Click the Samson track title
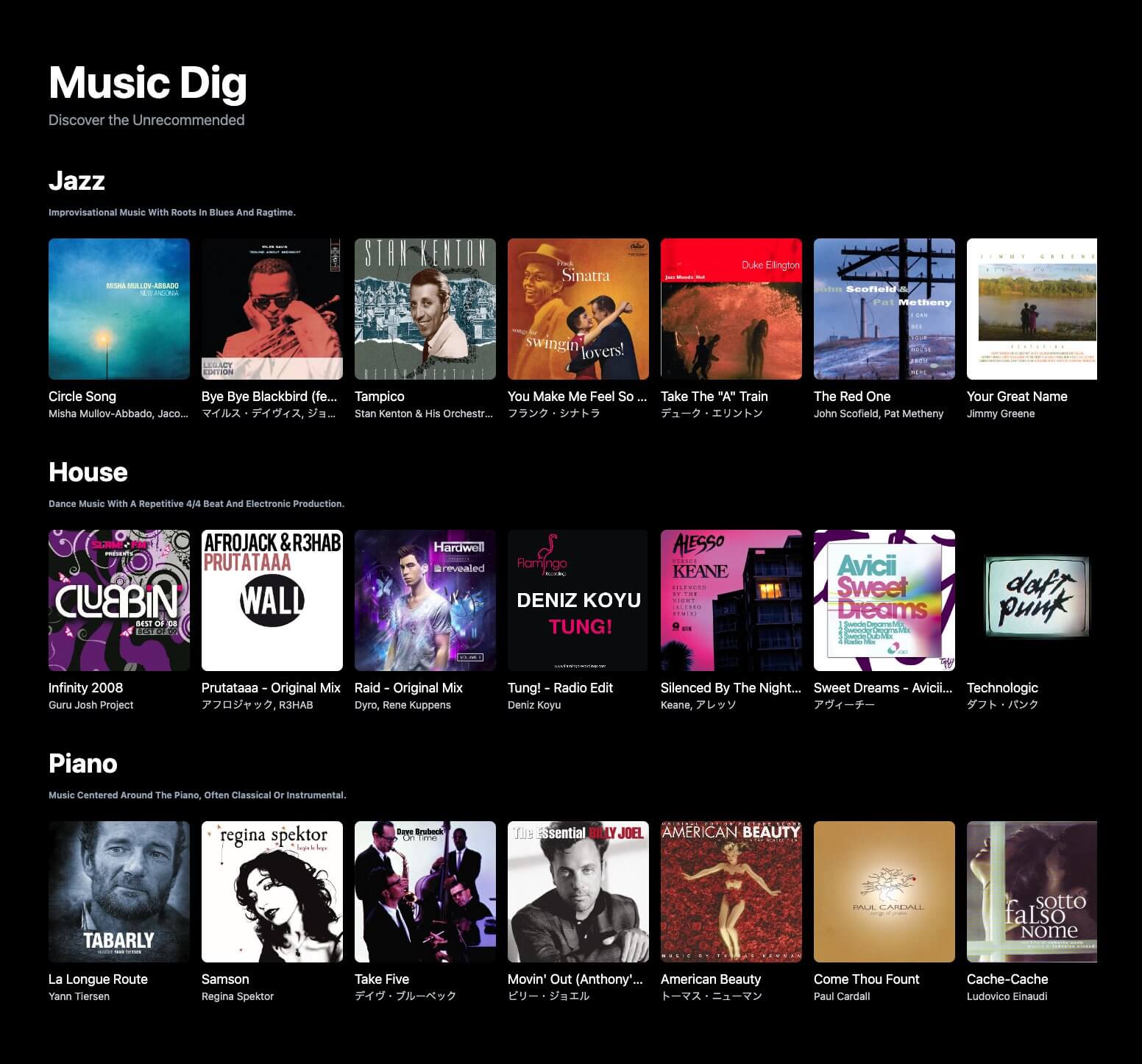 tap(225, 979)
